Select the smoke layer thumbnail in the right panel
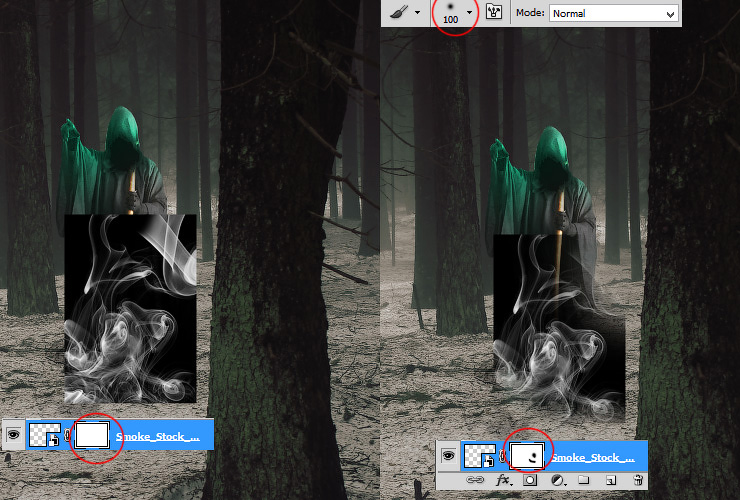Screen dimensions: 740x500 point(480,456)
